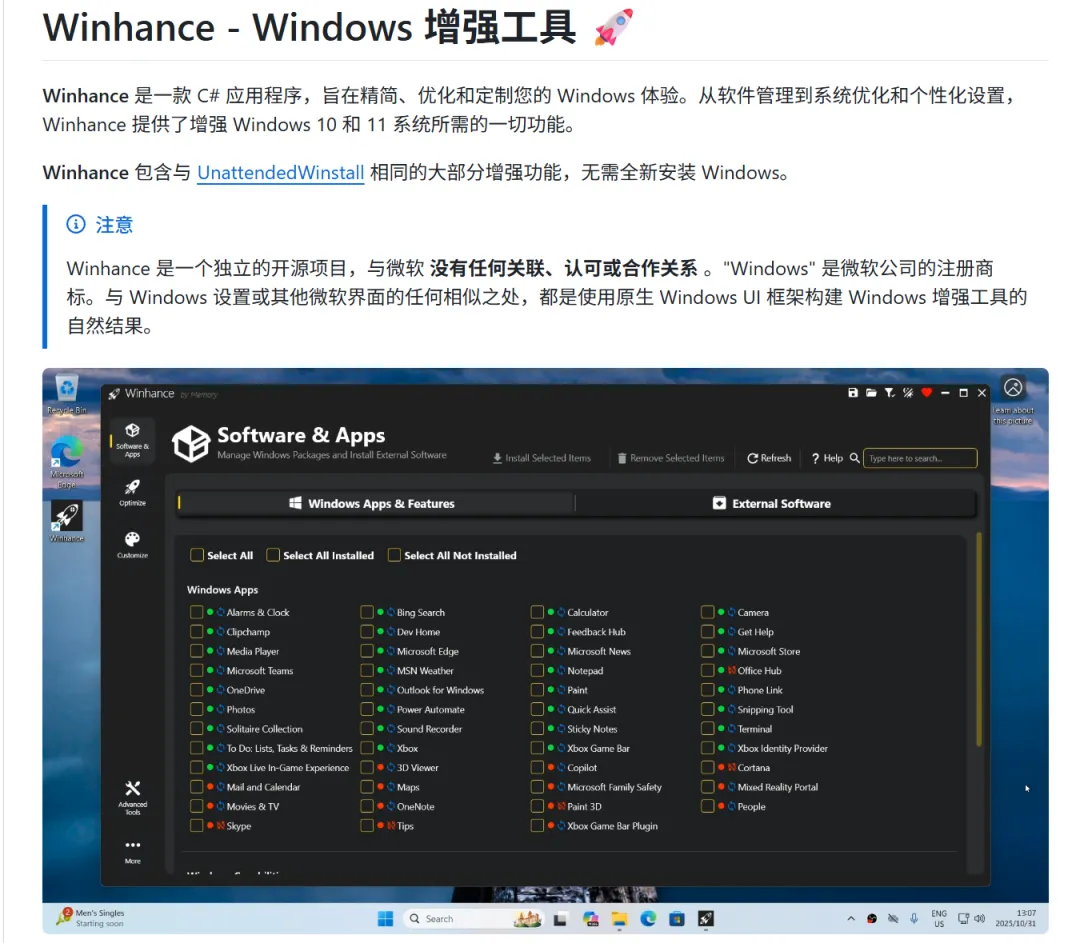
Task: Select the Snipping Tool entry
Action: click(x=765, y=709)
